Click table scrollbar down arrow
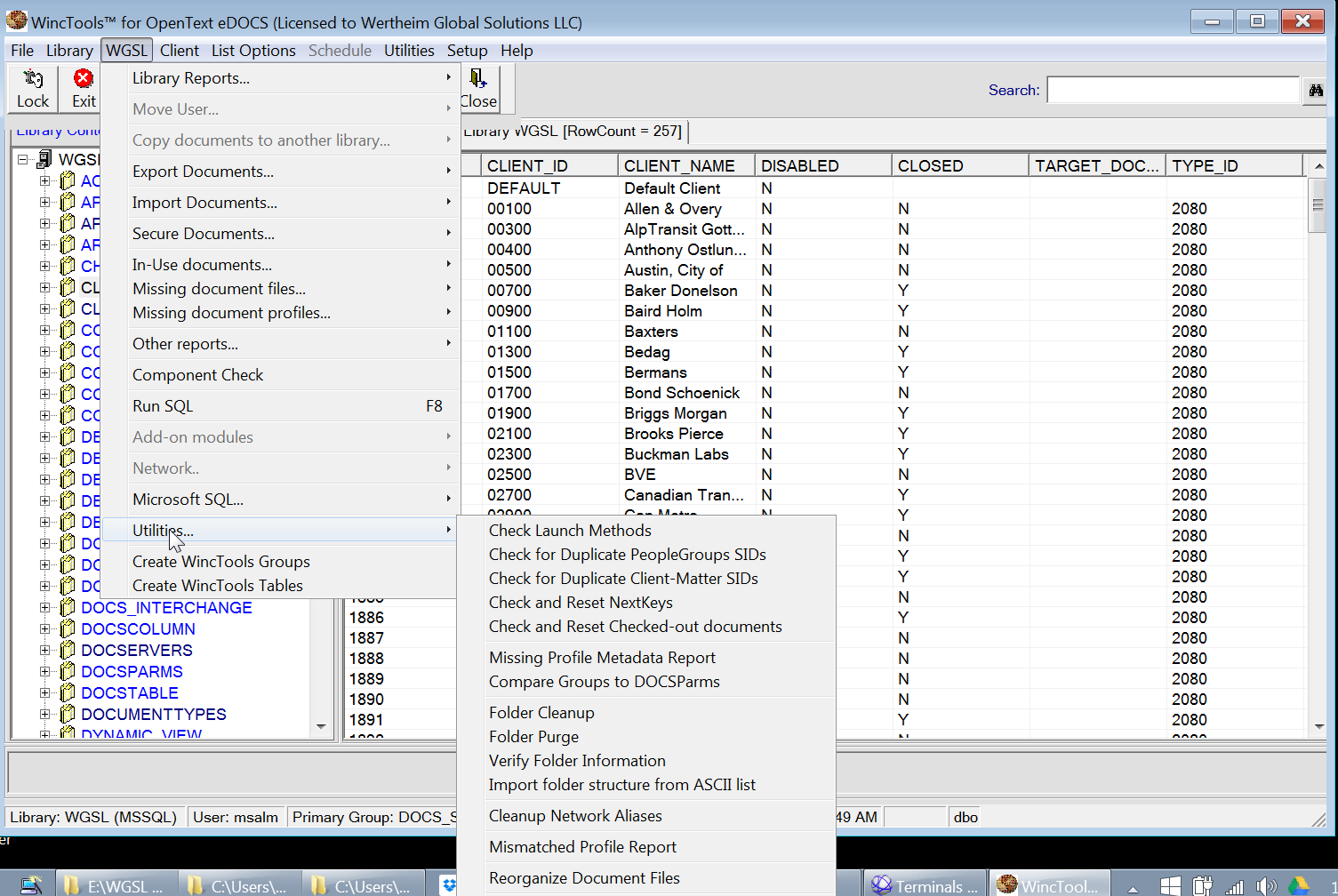 [x=1318, y=726]
